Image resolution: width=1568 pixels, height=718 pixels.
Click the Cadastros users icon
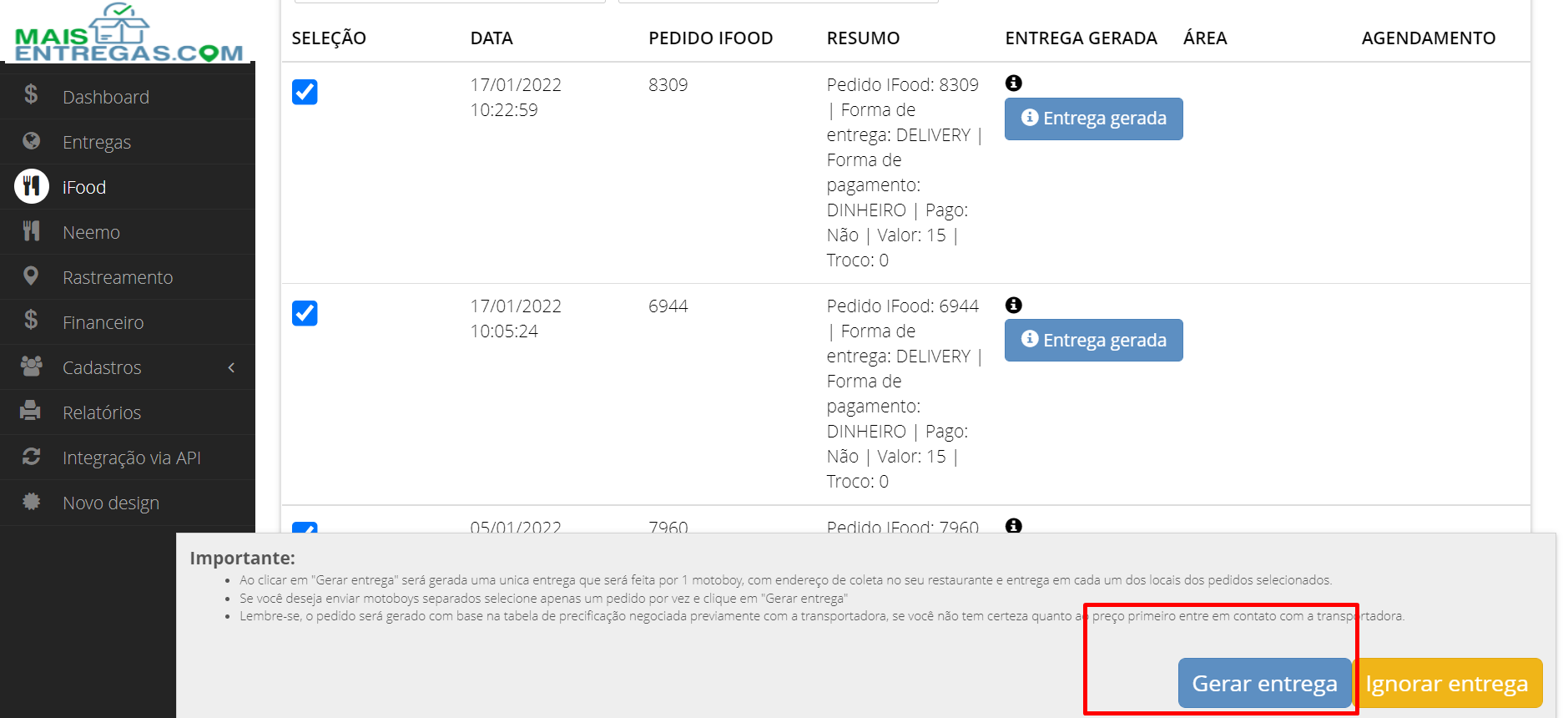pos(31,367)
